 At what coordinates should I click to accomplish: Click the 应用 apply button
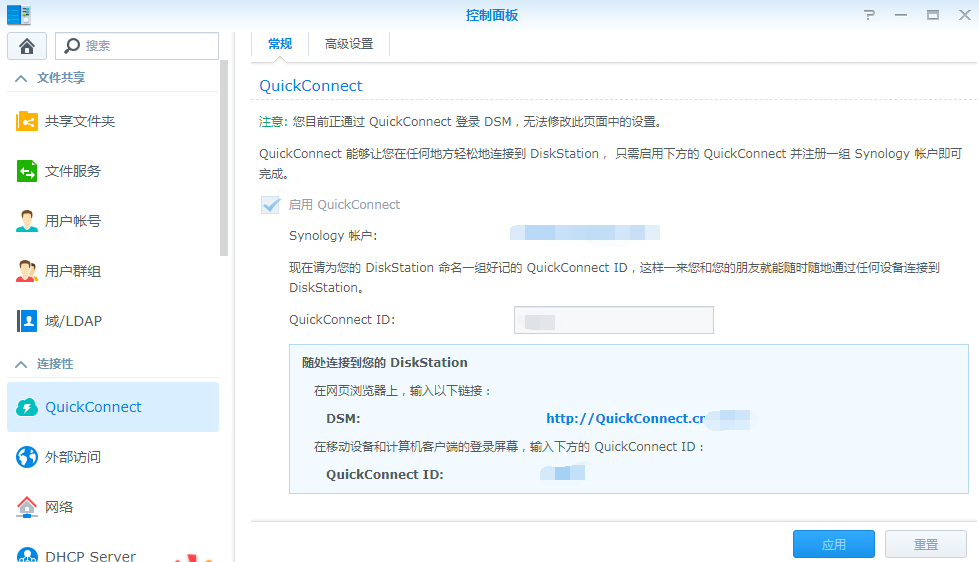(834, 544)
